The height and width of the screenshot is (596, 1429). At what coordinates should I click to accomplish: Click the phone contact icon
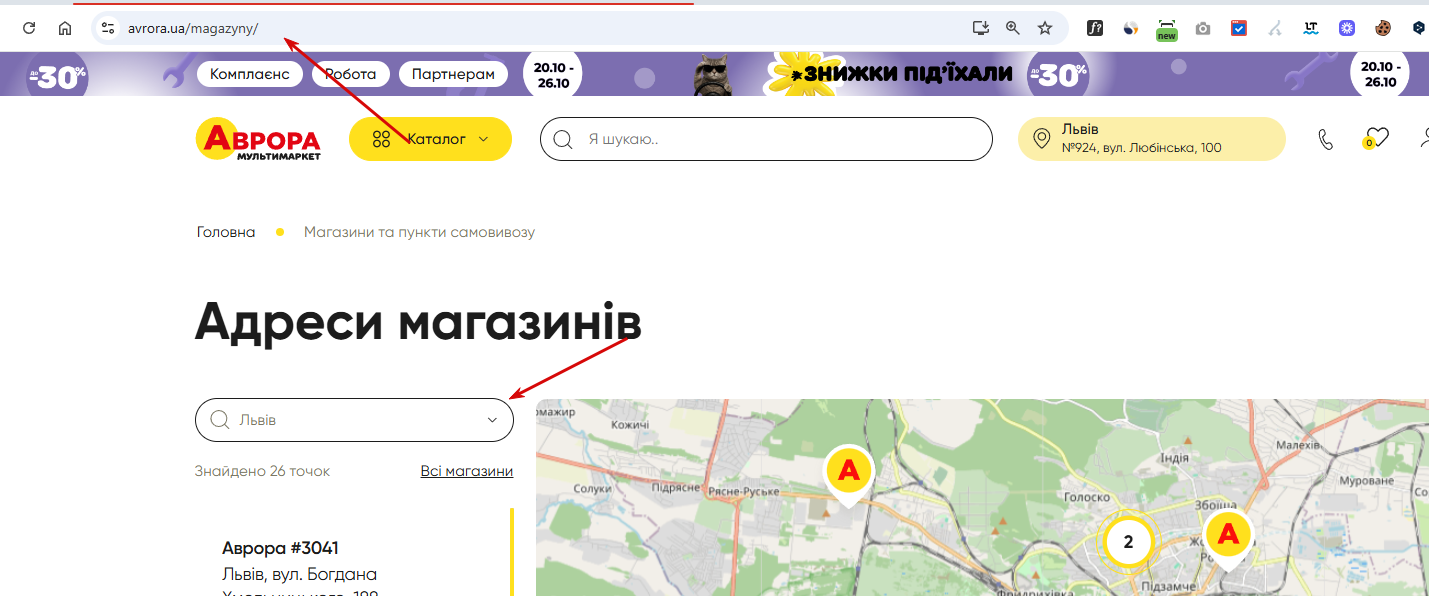(x=1326, y=139)
